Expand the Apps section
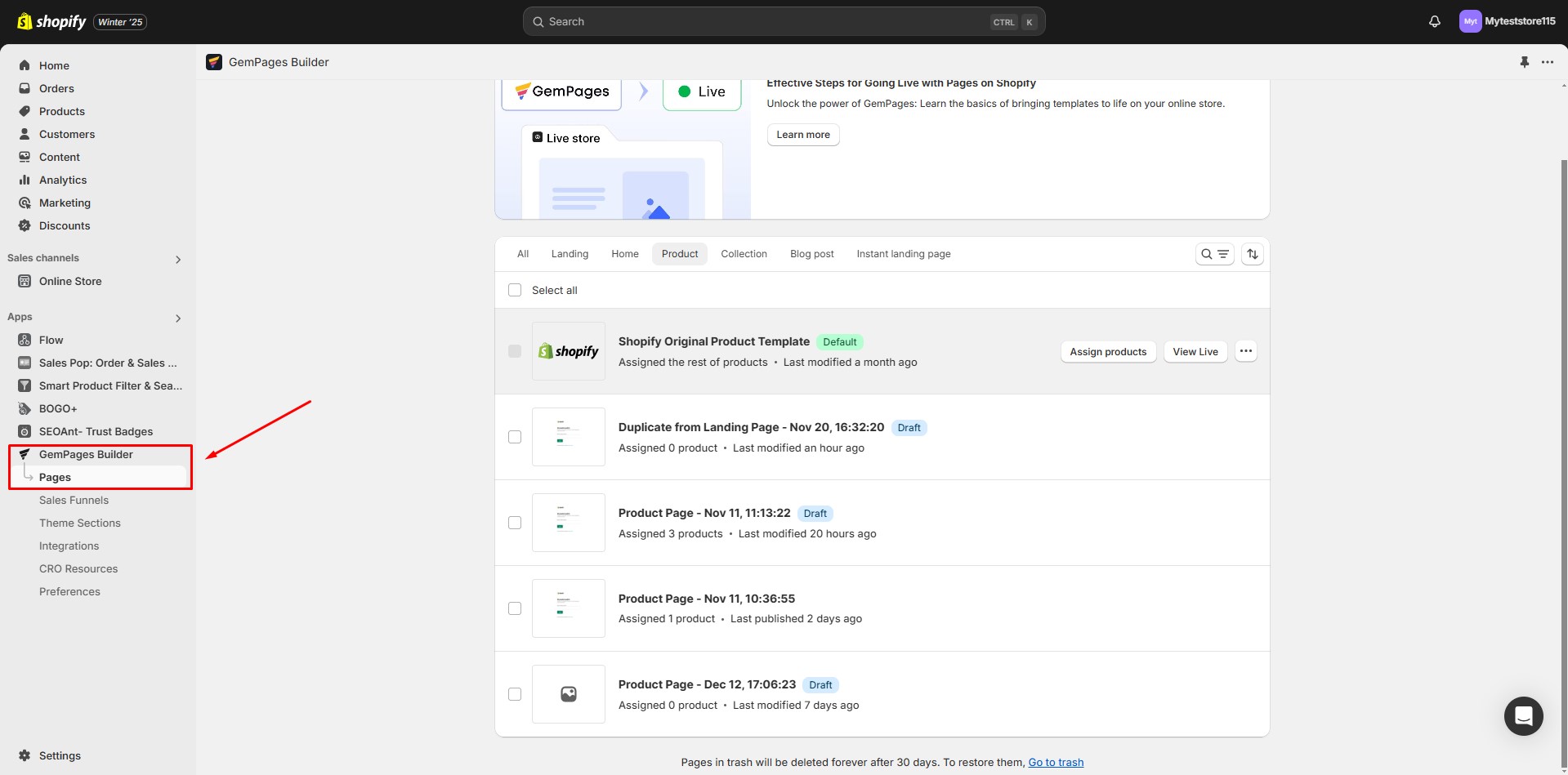This screenshot has height=775, width=1568. coord(177,318)
